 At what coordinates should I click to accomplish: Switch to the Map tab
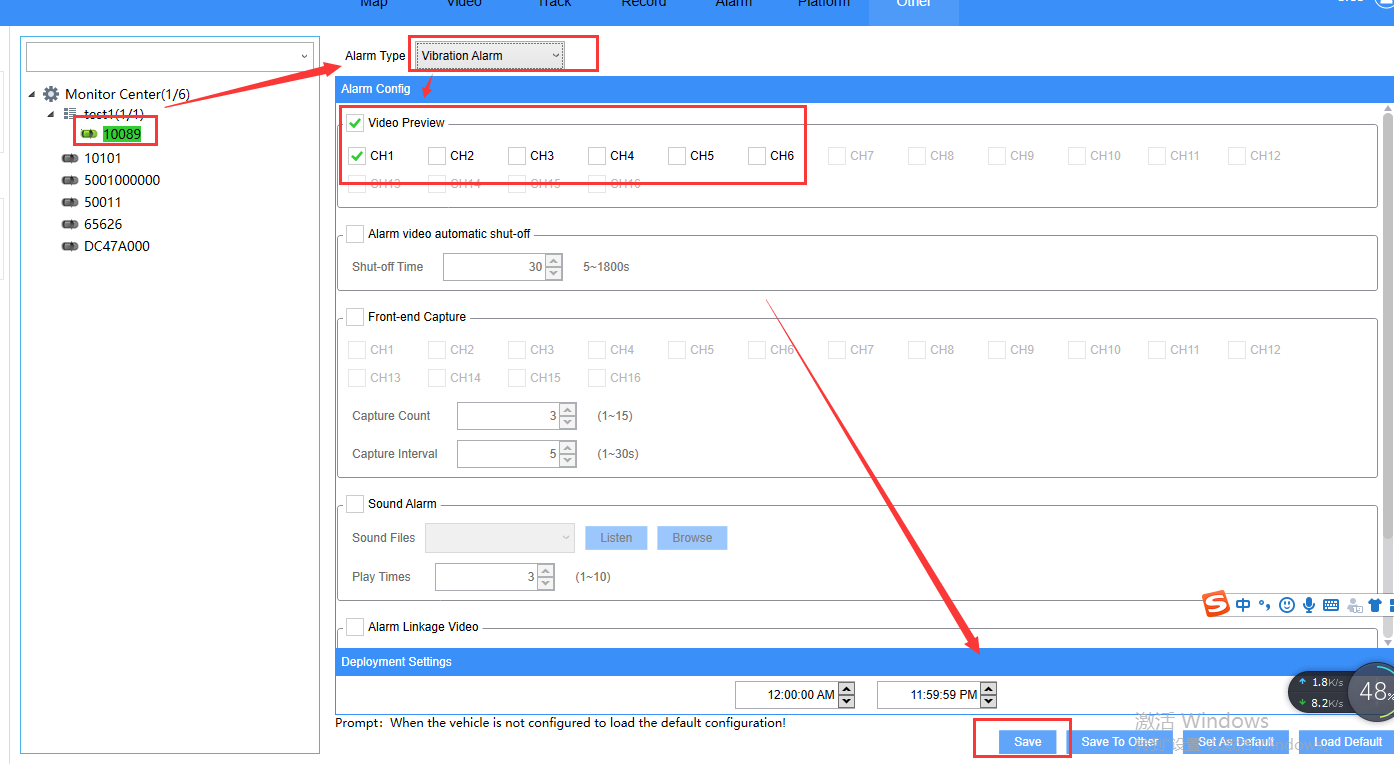point(374,5)
